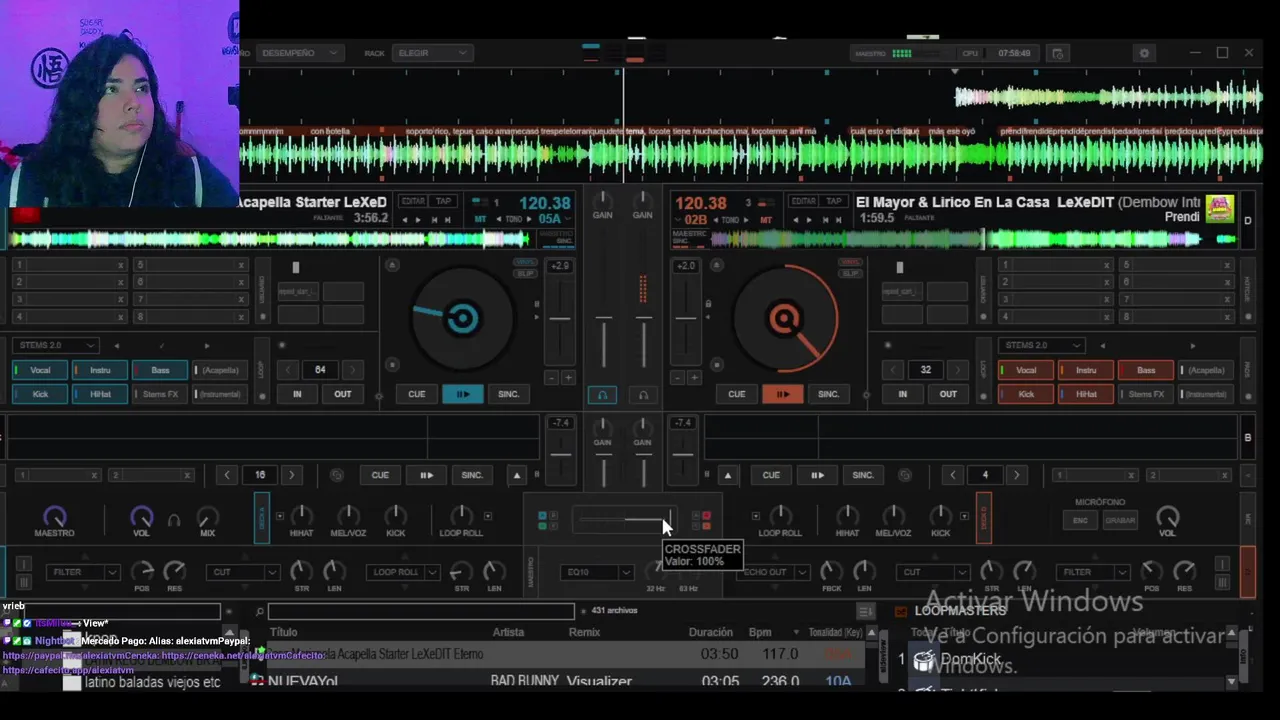
Task: Click right deck pitch plus button
Action: click(694, 378)
